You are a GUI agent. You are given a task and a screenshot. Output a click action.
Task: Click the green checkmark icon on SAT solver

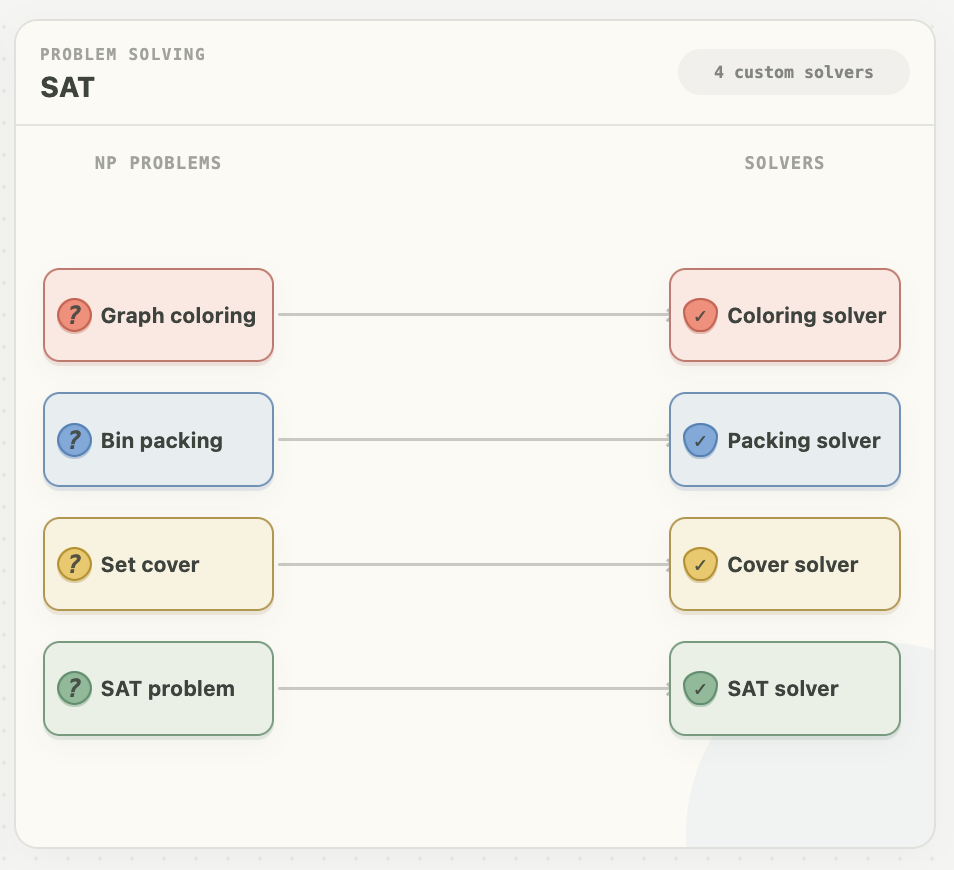(700, 688)
